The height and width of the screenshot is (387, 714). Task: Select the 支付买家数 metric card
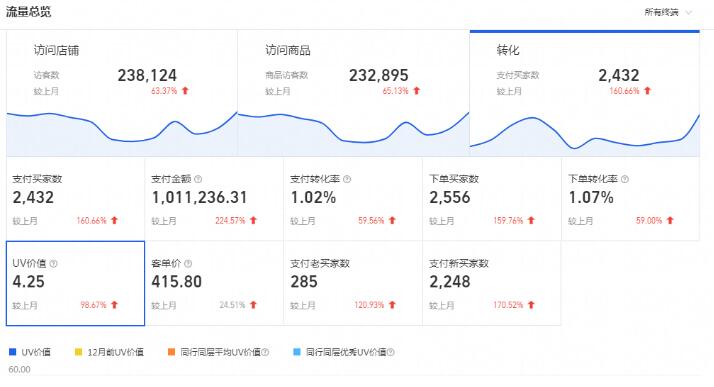(x=76, y=199)
